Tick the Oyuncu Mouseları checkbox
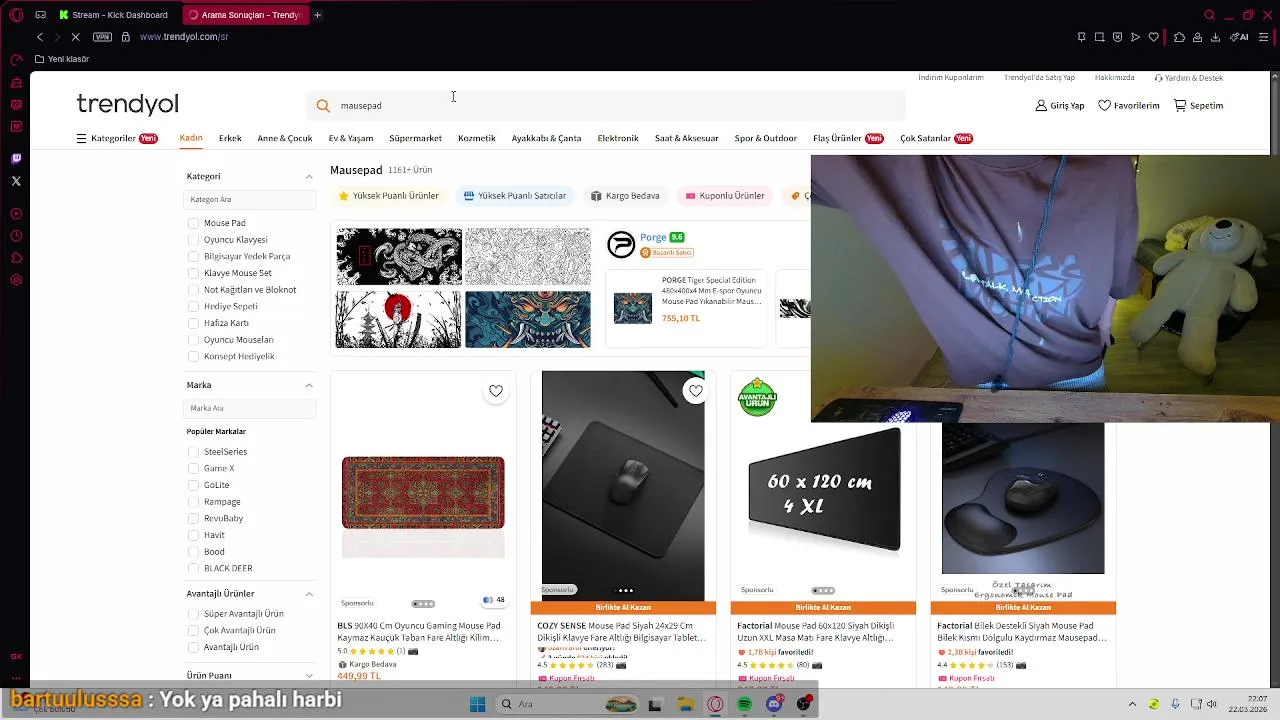The height and width of the screenshot is (720, 1280). pyautogui.click(x=194, y=340)
